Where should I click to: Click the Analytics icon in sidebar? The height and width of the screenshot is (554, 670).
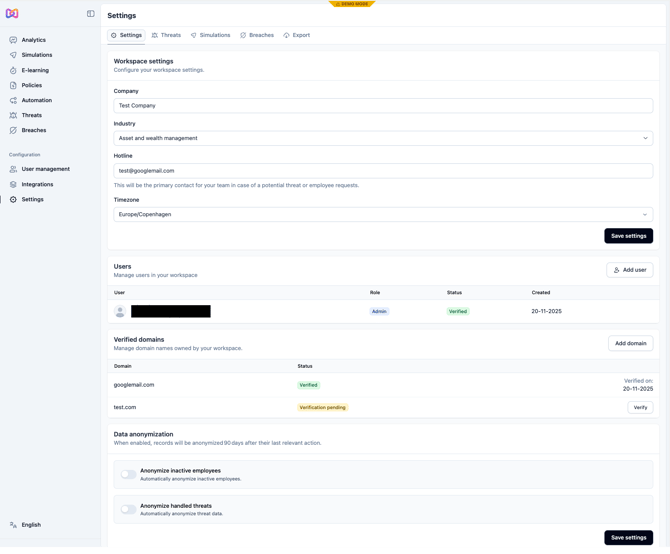[13, 40]
